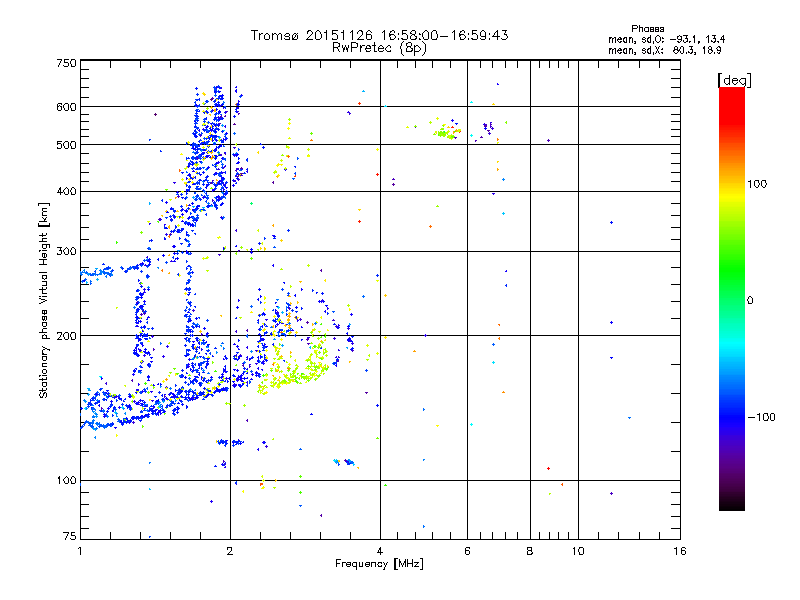
Task: Click the y-axis tick label '400'
Action: click(66, 191)
